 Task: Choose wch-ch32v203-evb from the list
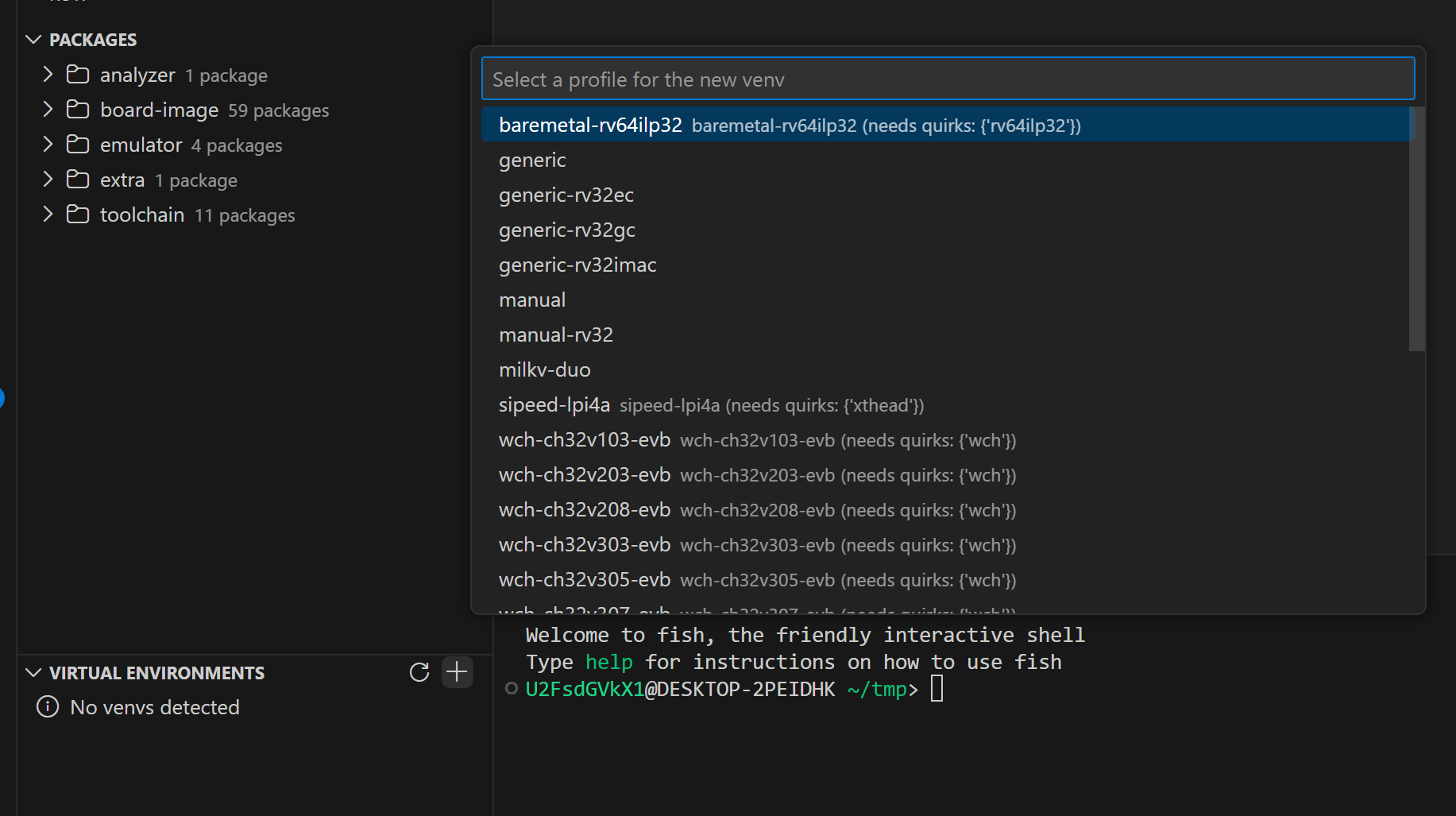[585, 475]
